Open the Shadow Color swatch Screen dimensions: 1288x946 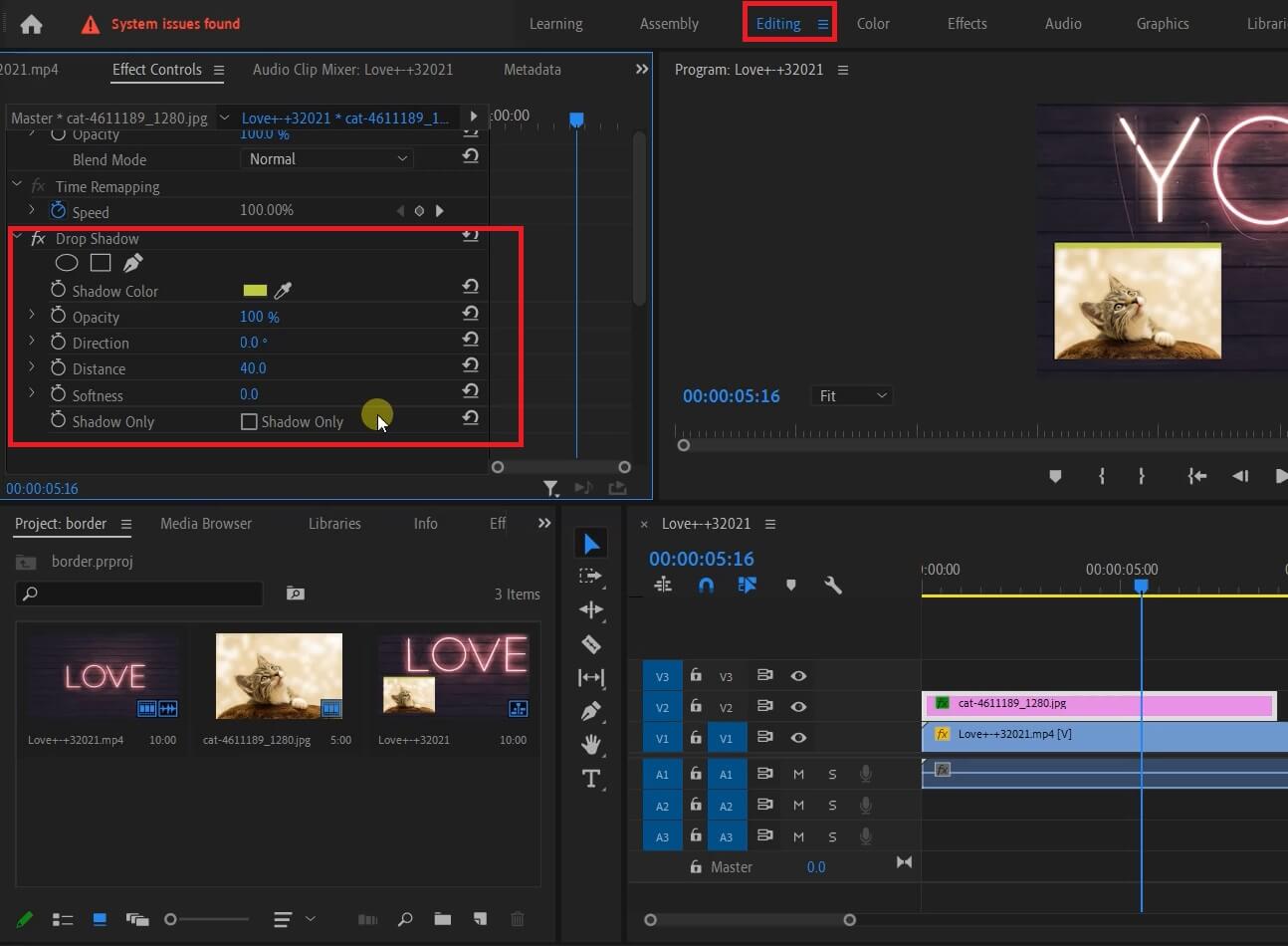click(x=255, y=290)
